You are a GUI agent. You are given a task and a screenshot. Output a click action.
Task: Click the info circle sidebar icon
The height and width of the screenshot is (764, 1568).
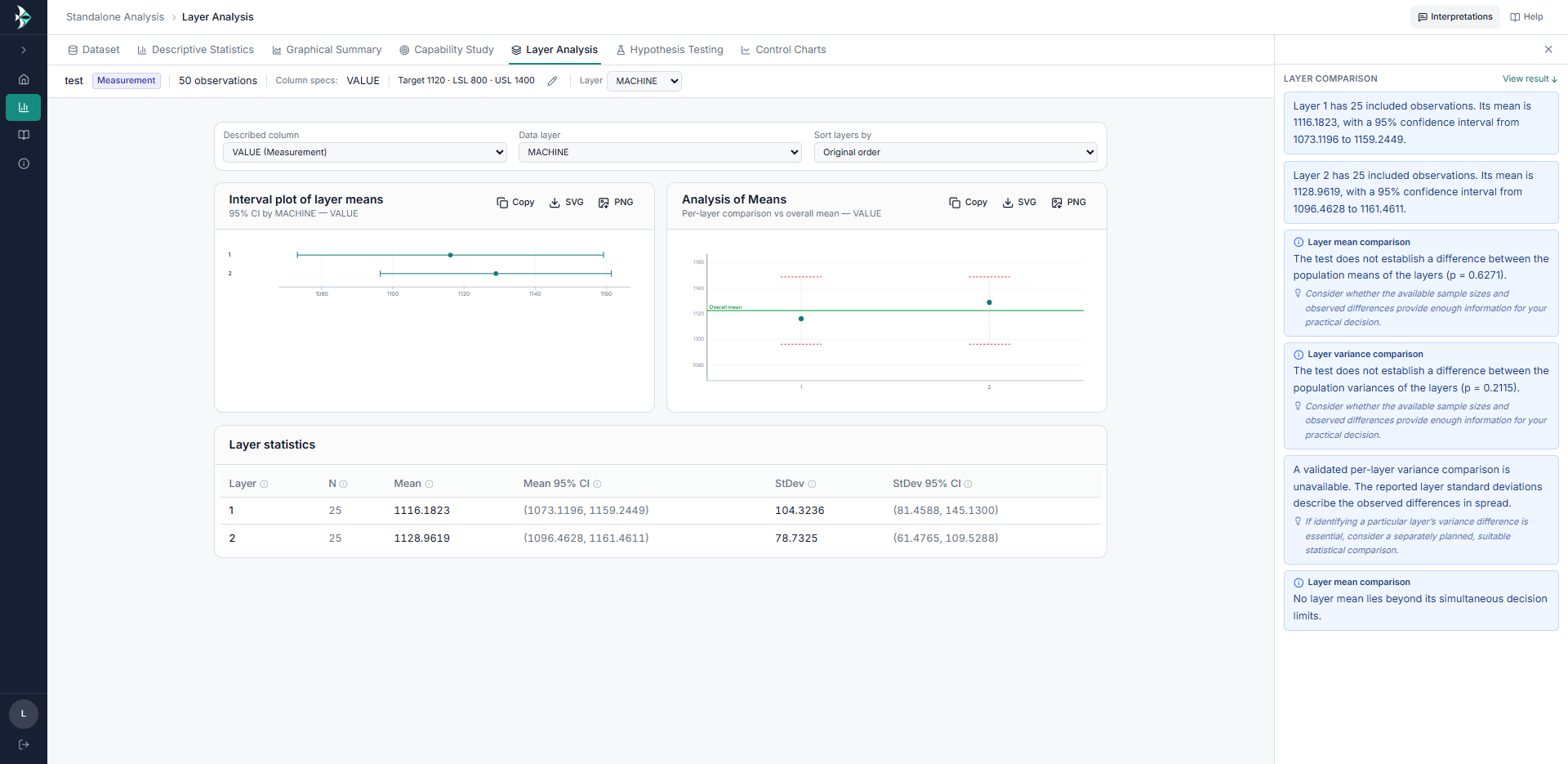coord(24,163)
